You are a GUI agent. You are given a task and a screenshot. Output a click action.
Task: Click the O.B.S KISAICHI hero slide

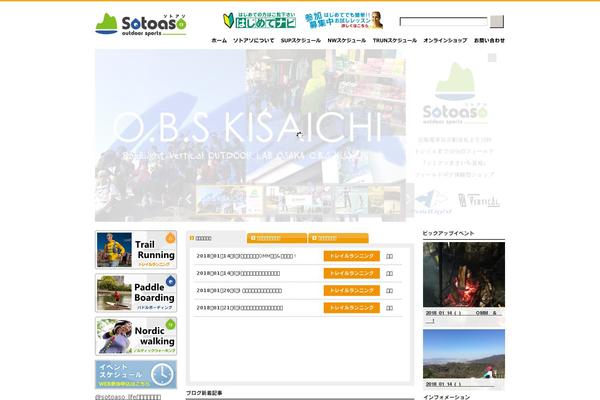coord(250,135)
